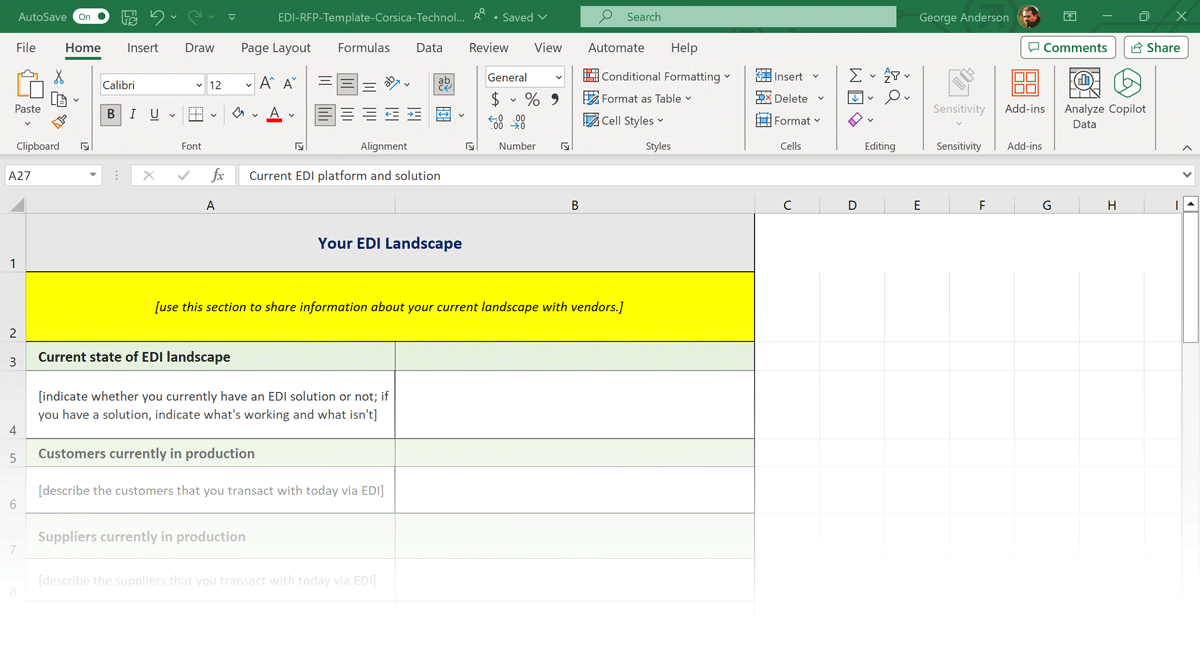Toggle Bold formatting
The height and width of the screenshot is (645, 1200).
pos(111,115)
